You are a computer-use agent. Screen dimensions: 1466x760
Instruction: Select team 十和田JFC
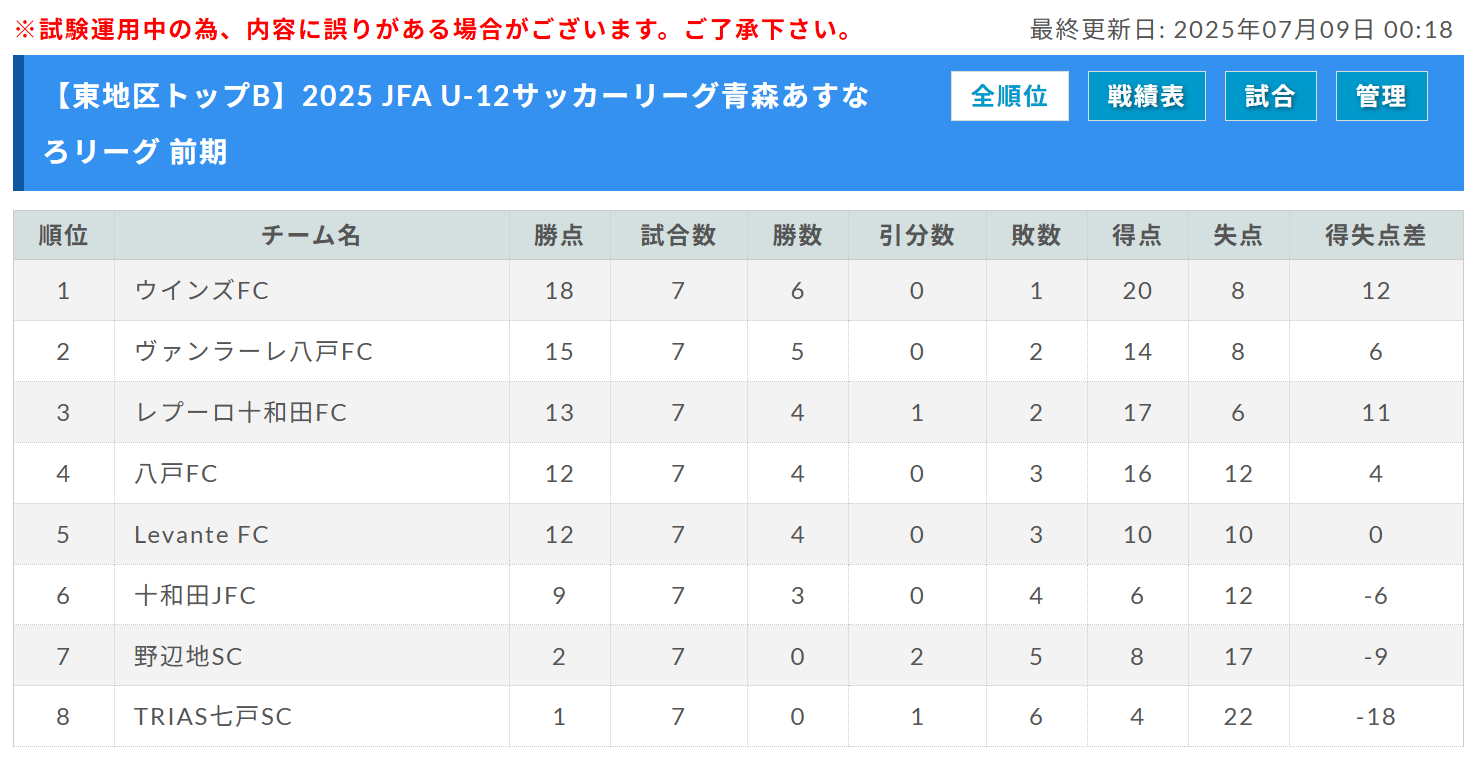click(x=195, y=596)
